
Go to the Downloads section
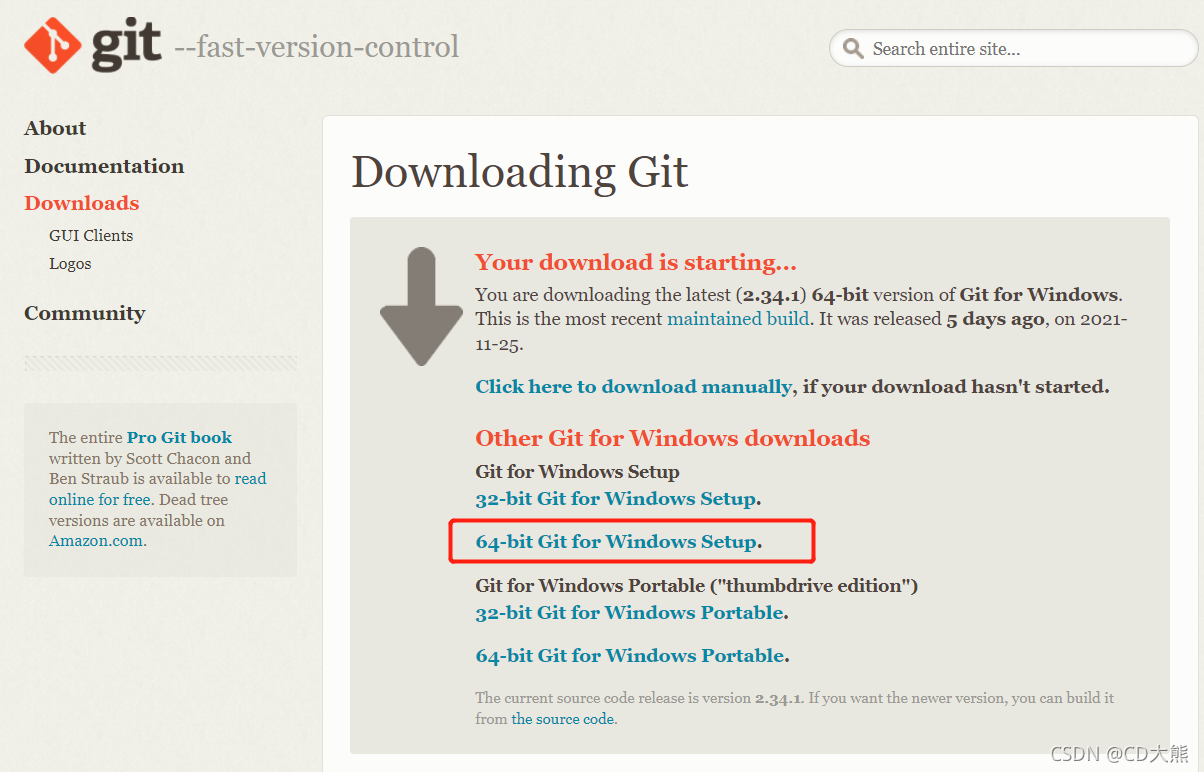pyautogui.click(x=82, y=203)
